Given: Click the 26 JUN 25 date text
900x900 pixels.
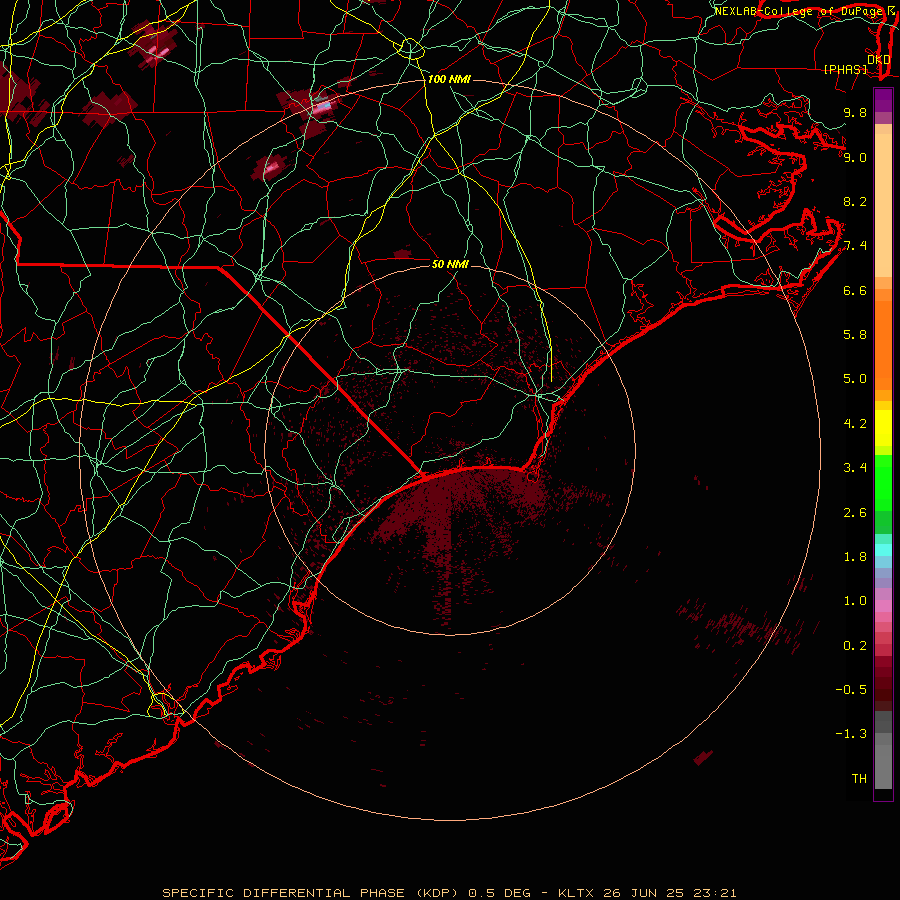Looking at the screenshot, I should [641, 893].
